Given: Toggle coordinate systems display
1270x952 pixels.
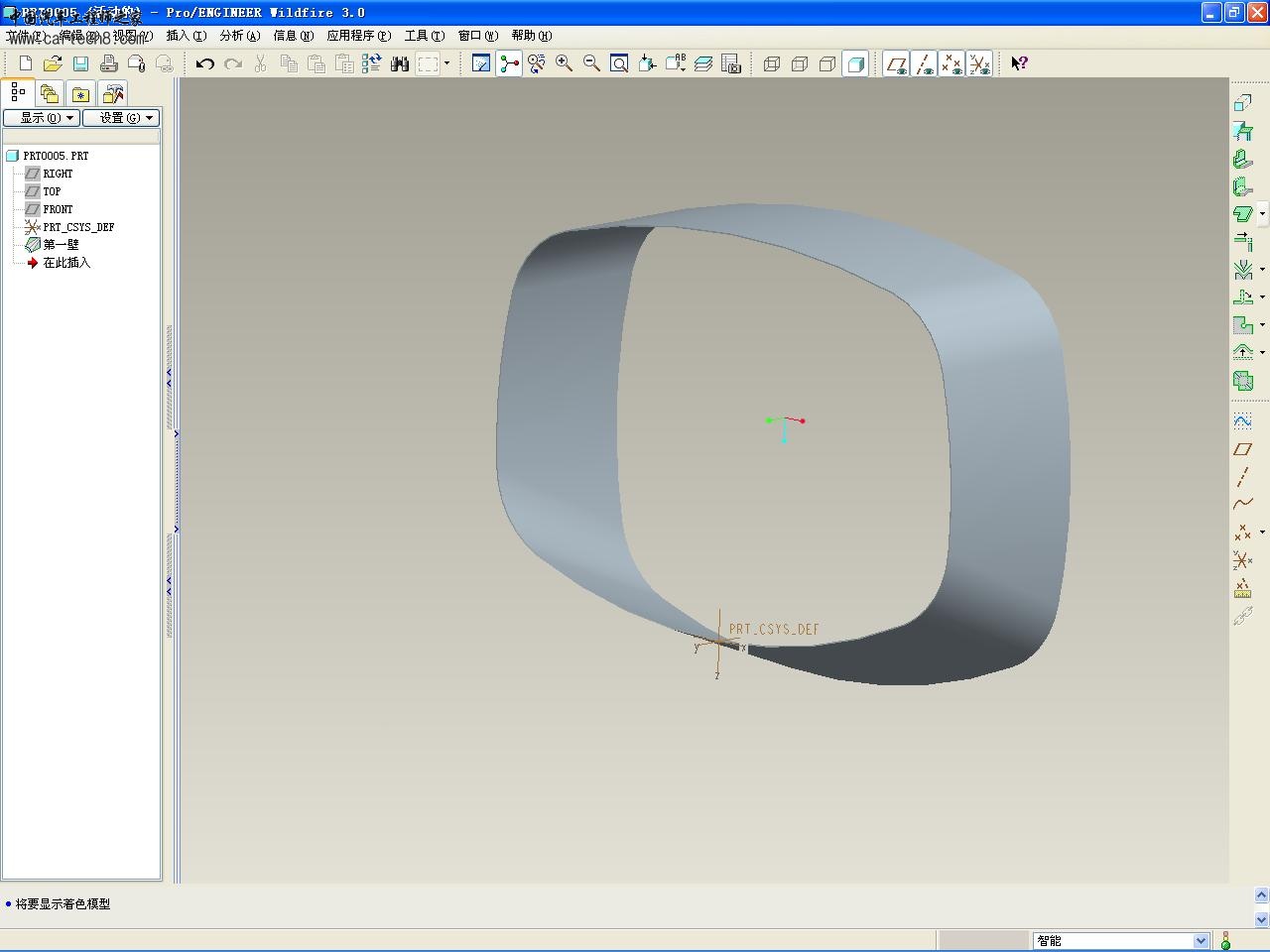Looking at the screenshot, I should (979, 63).
